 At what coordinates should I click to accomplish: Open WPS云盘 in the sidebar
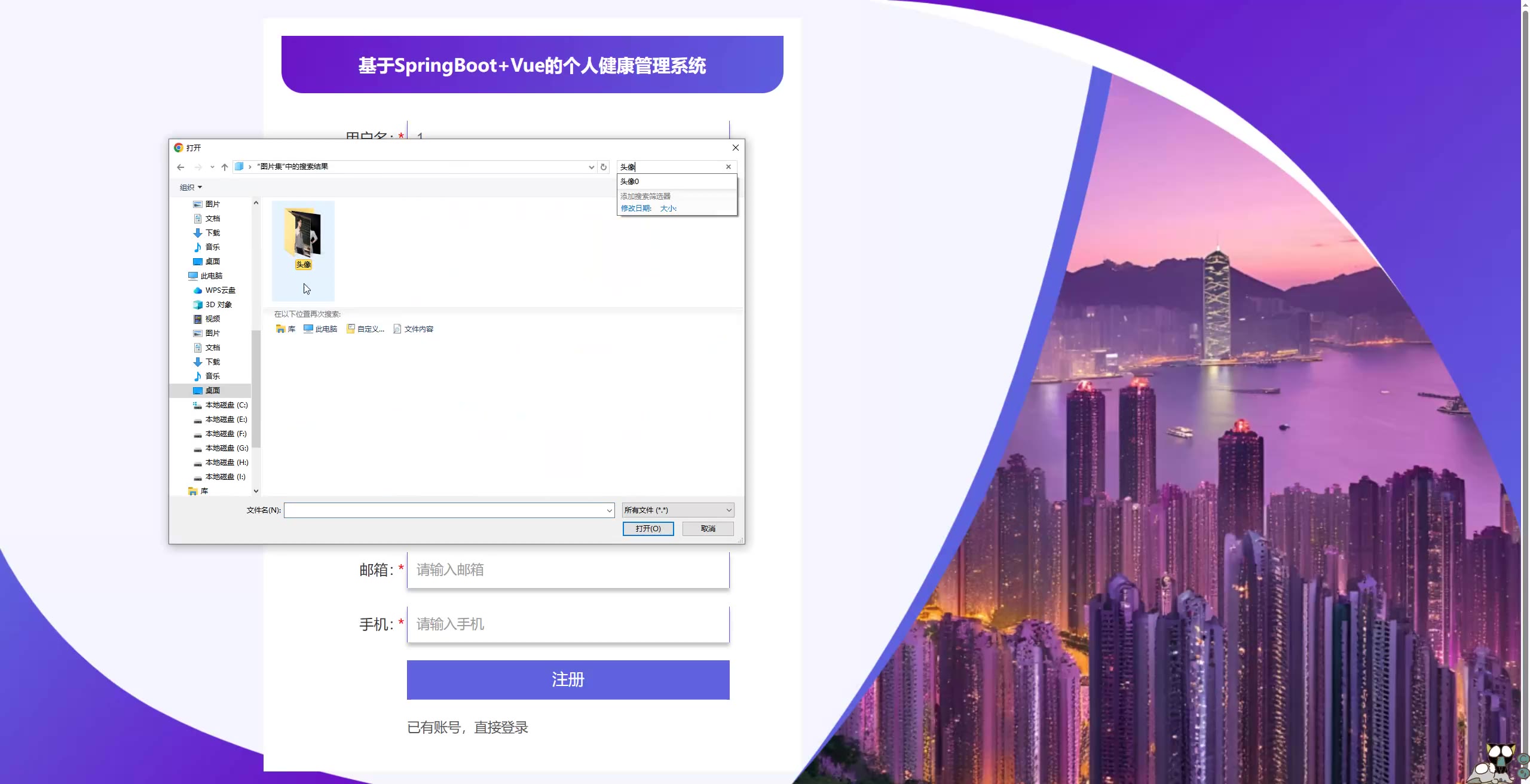click(x=220, y=290)
